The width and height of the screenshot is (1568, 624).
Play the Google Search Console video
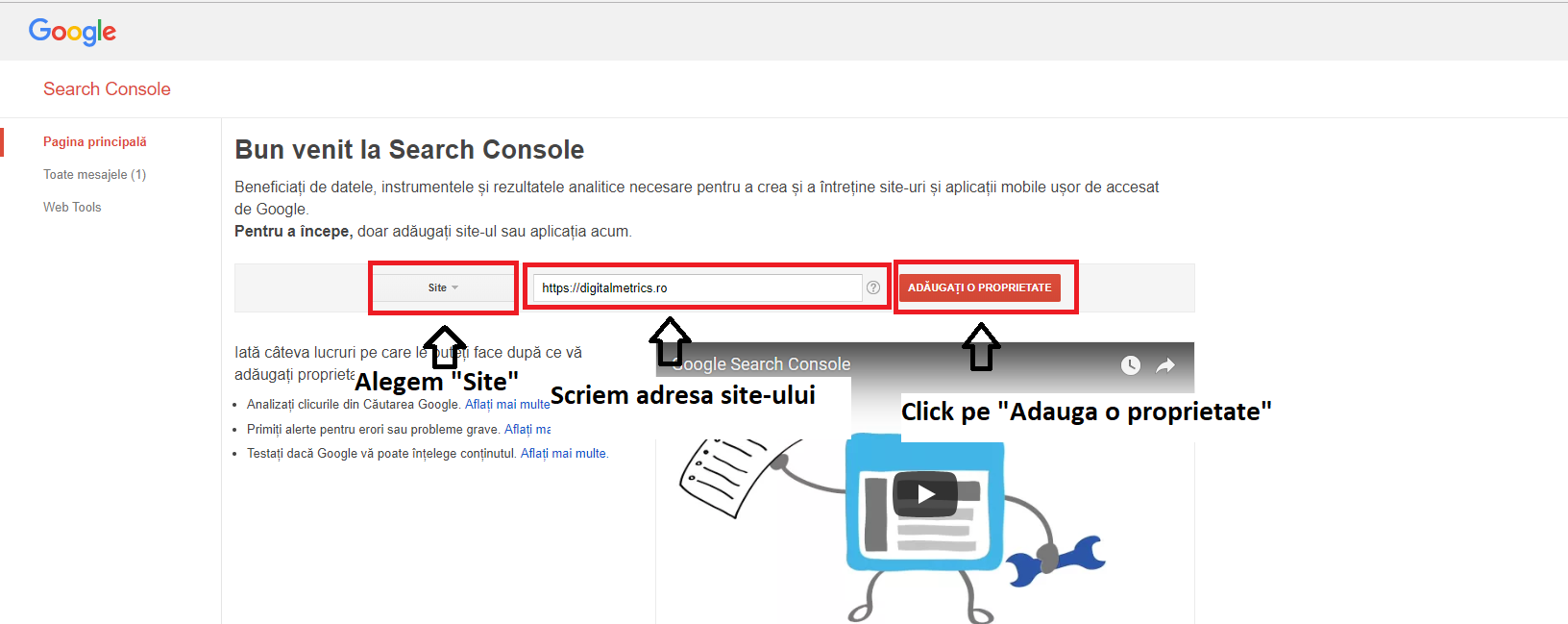(x=925, y=494)
